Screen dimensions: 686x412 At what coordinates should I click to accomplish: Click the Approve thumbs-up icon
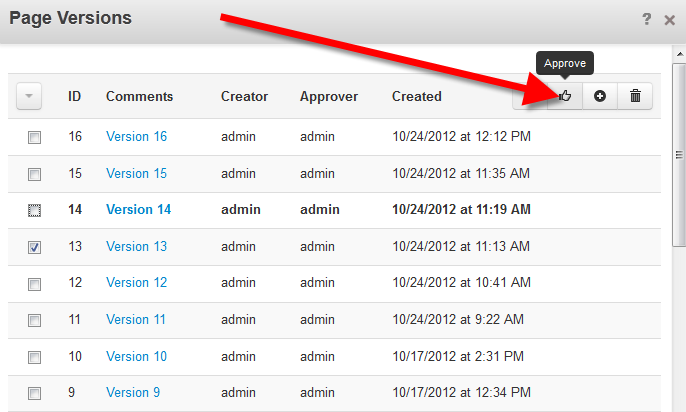pyautogui.click(x=566, y=97)
